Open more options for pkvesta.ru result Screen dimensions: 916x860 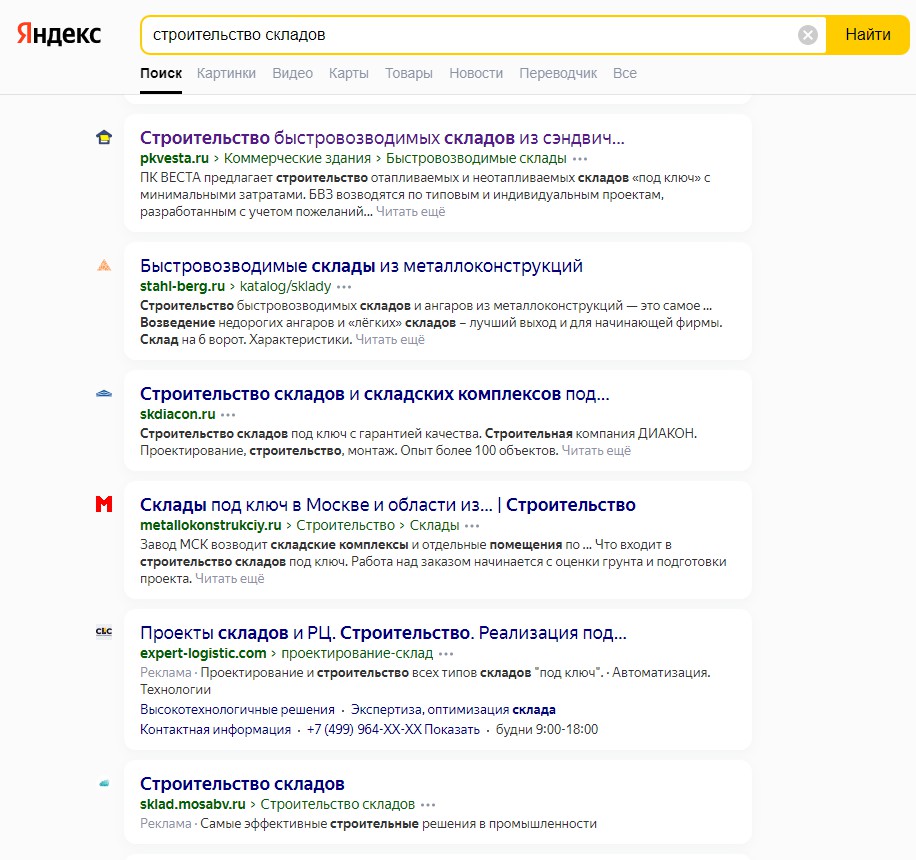pyautogui.click(x=580, y=159)
